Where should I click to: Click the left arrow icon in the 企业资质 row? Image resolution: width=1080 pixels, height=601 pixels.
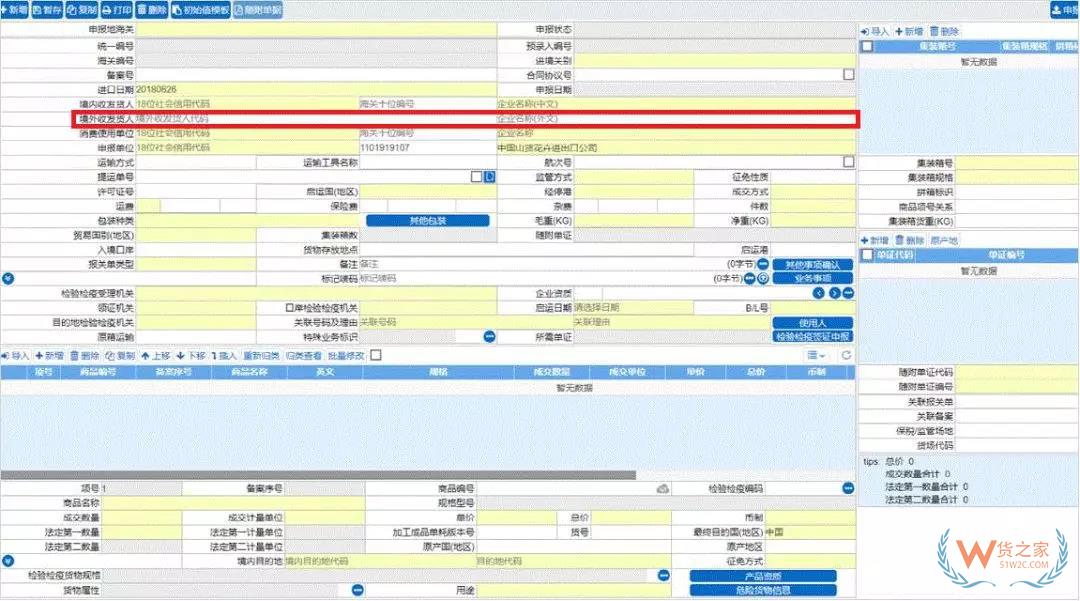tap(818, 293)
